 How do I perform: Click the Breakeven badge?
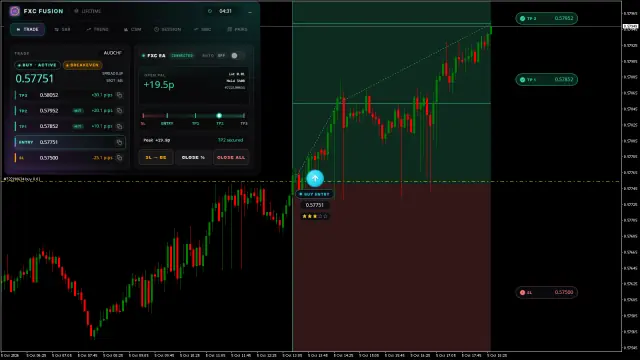click(x=82, y=65)
